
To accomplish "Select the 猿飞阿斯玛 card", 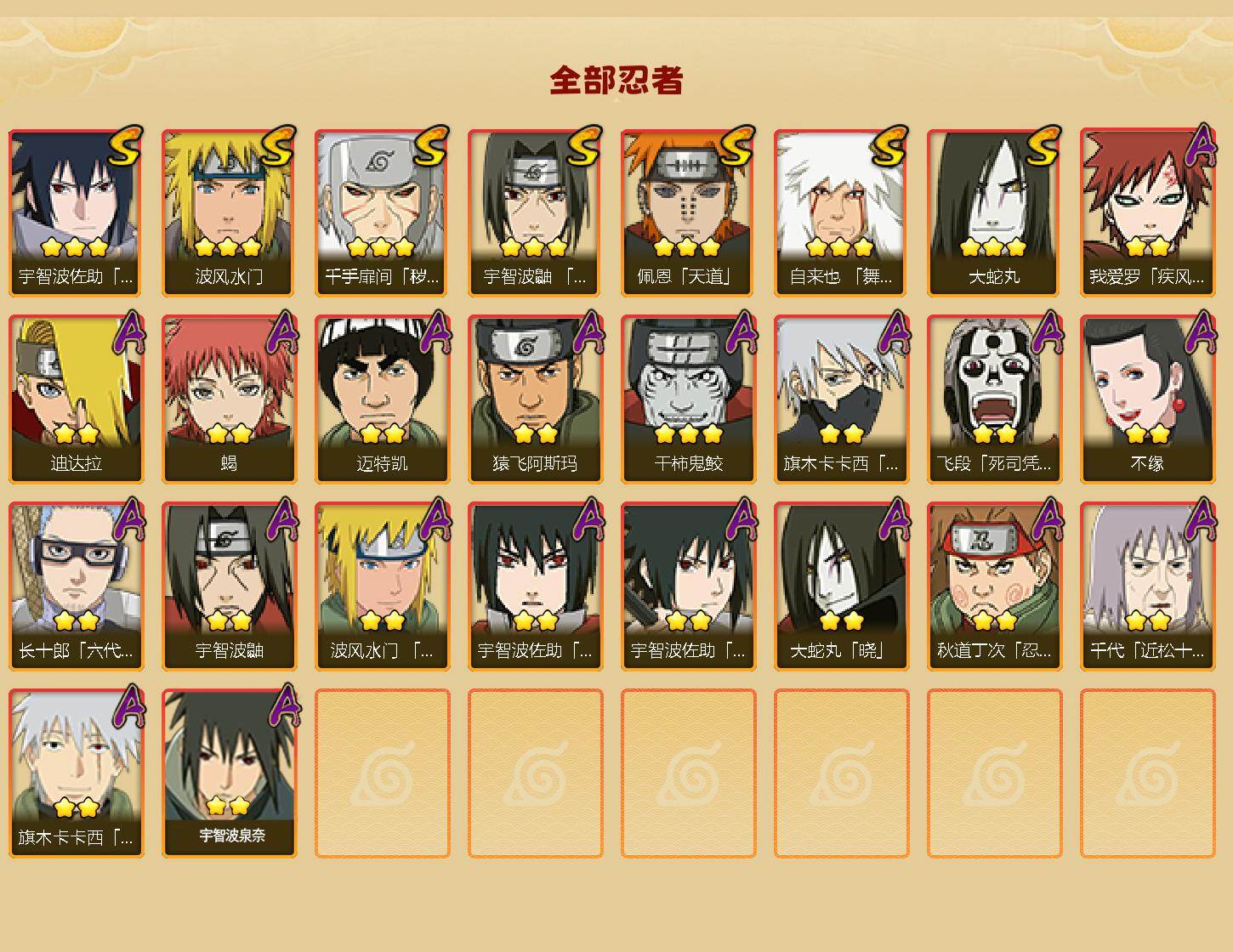I will pos(535,399).
